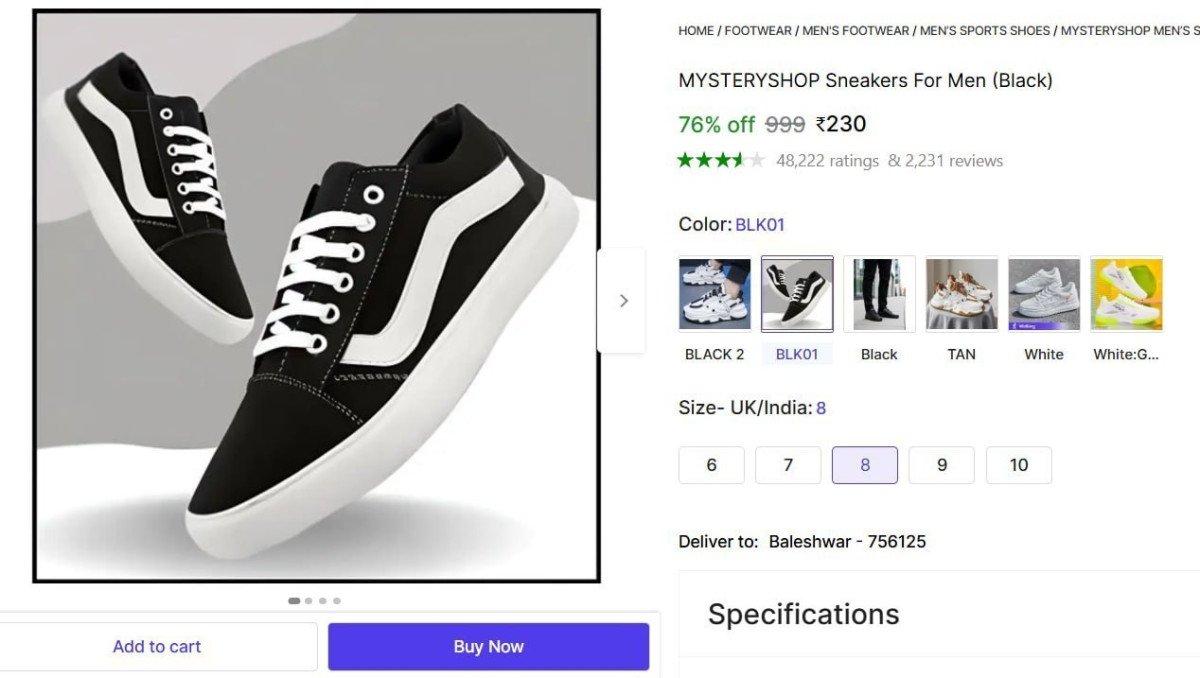Open the size 9 option

pos(941,464)
